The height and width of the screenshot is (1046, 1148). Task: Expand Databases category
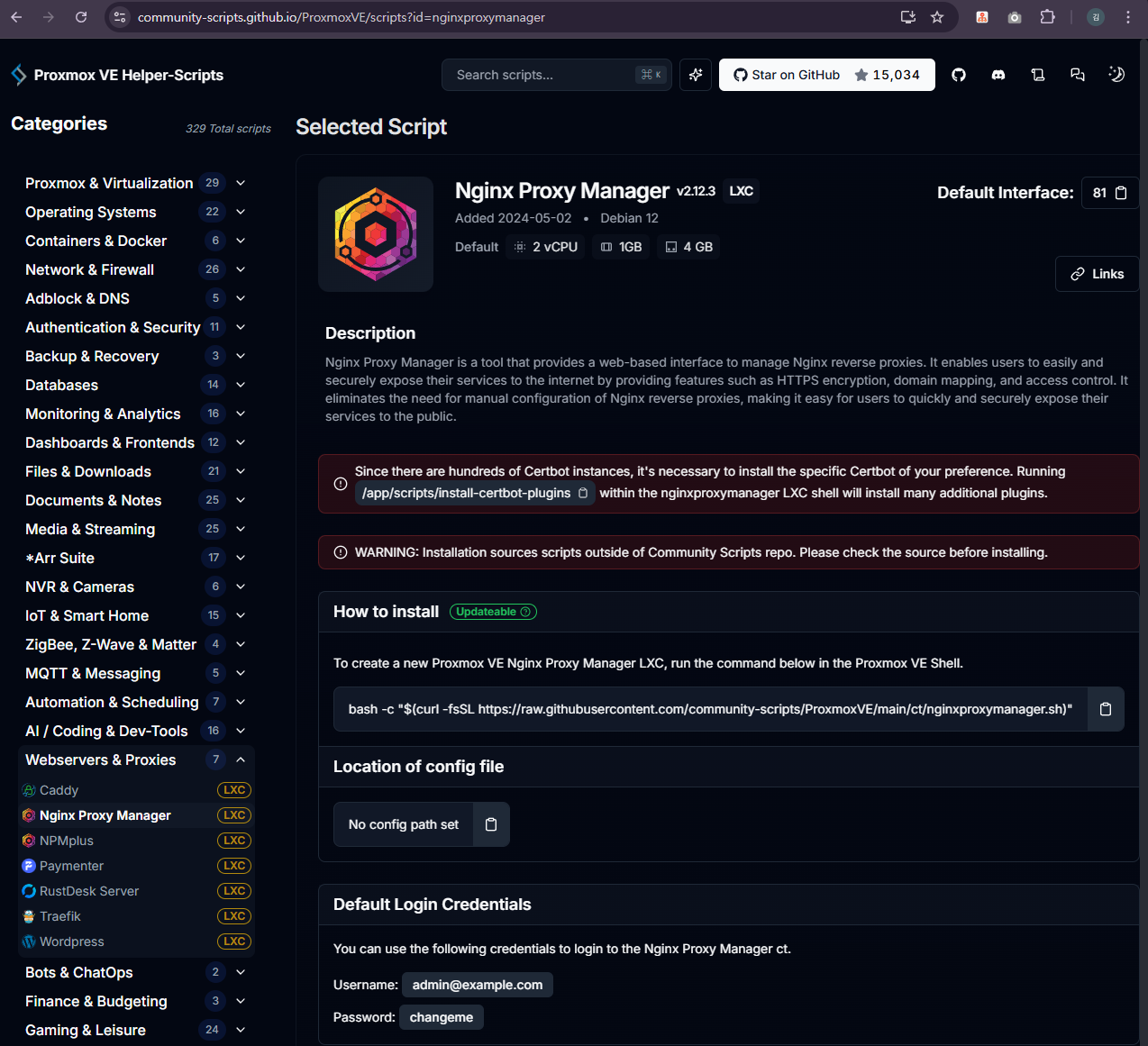point(135,385)
